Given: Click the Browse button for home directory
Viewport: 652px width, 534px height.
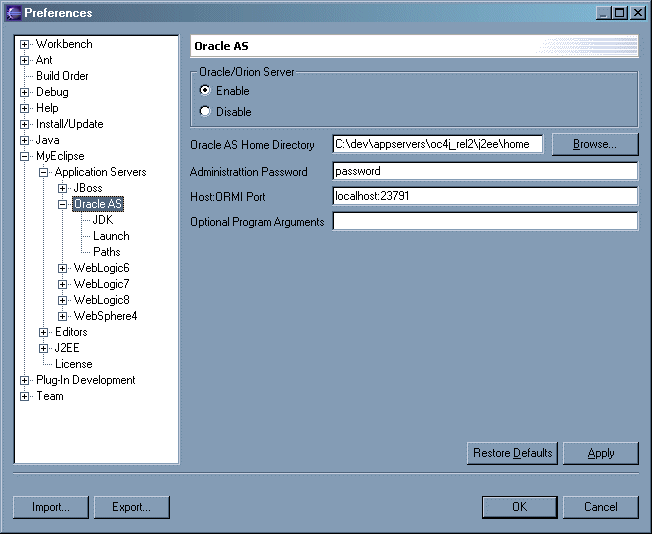Looking at the screenshot, I should pos(595,144).
